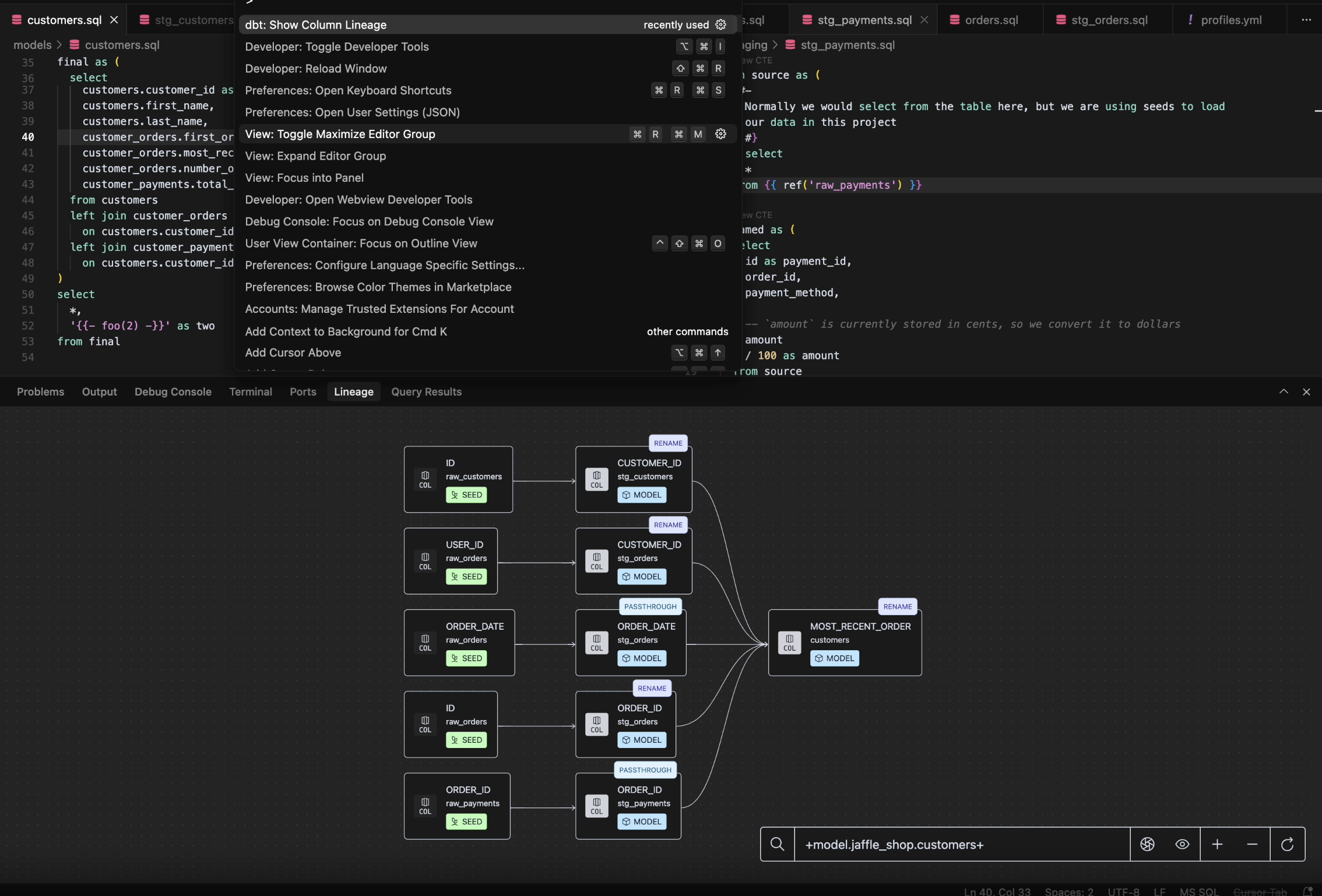Open the more actions ellipsis in editor toolbar
The width and height of the screenshot is (1322, 896).
[x=1307, y=19]
